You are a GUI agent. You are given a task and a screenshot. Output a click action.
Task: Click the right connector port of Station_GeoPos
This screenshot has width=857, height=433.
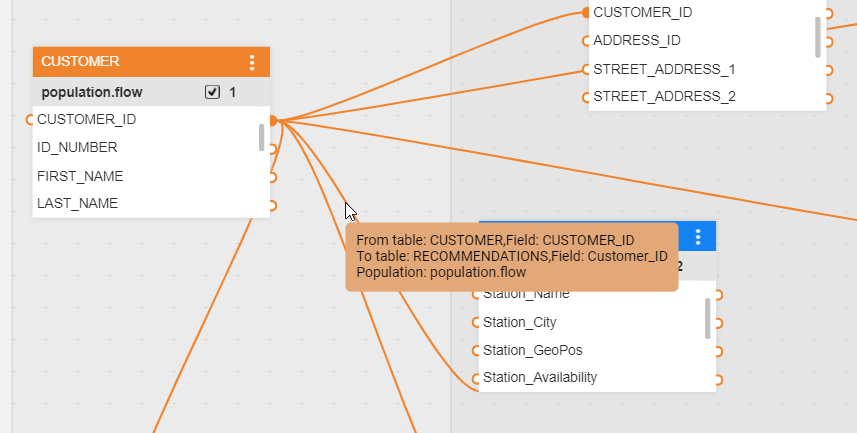719,351
